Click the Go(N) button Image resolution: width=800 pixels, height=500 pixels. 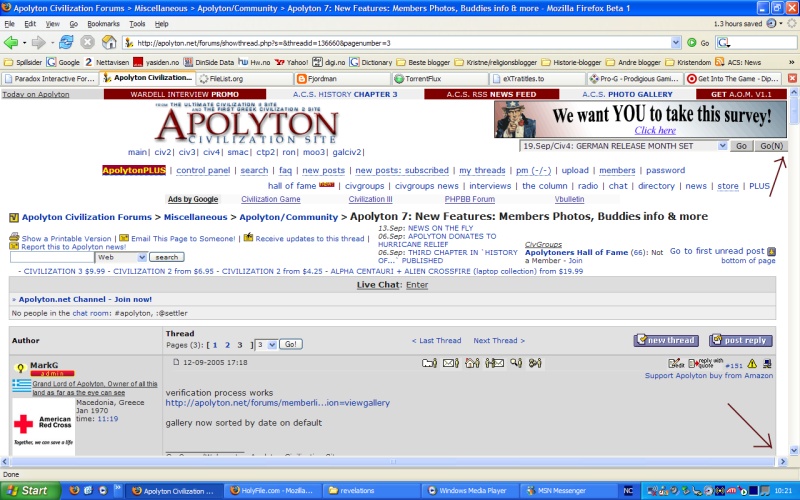tap(771, 146)
